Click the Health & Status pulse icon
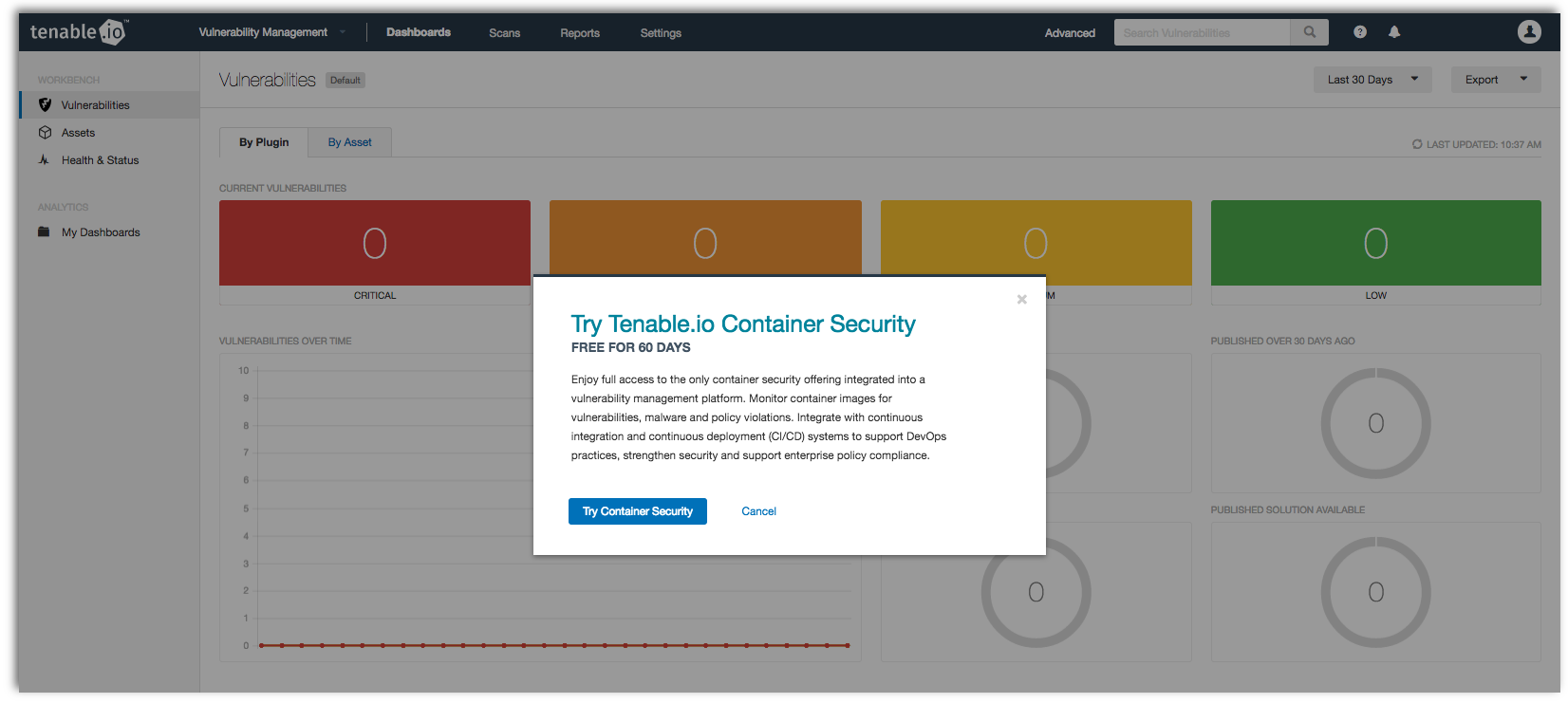This screenshot has width=1568, height=703. click(45, 160)
